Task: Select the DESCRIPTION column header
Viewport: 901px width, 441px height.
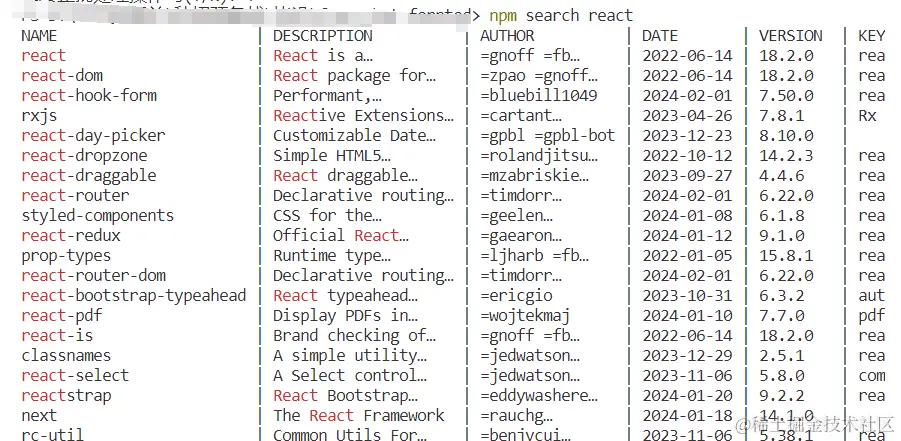Action: click(322, 36)
